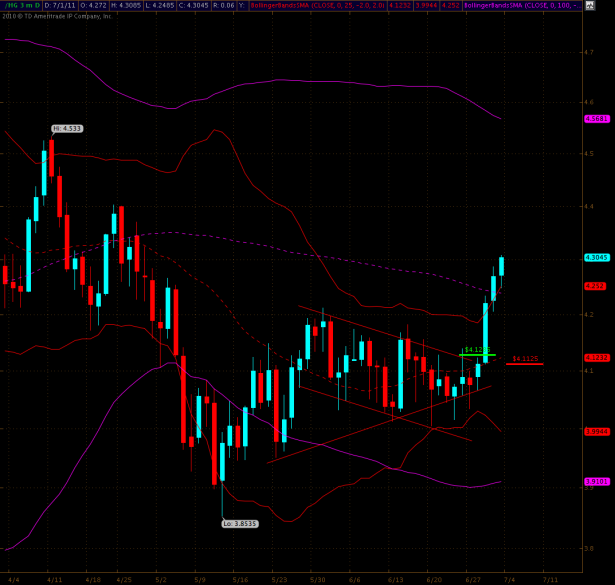Click the 4.7 level on price axis
Image resolution: width=615 pixels, height=585 pixels.
click(590, 50)
